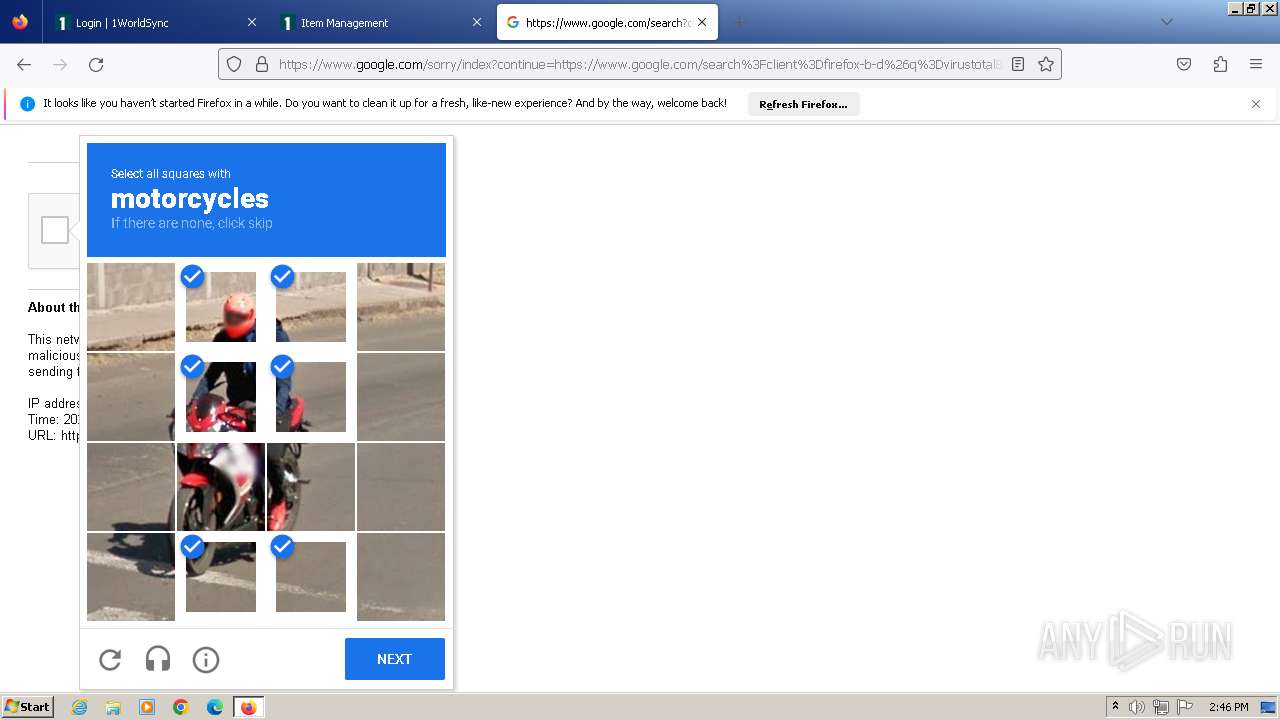Click the info icon in notification bar
Image resolution: width=1280 pixels, height=720 pixels.
click(x=27, y=104)
